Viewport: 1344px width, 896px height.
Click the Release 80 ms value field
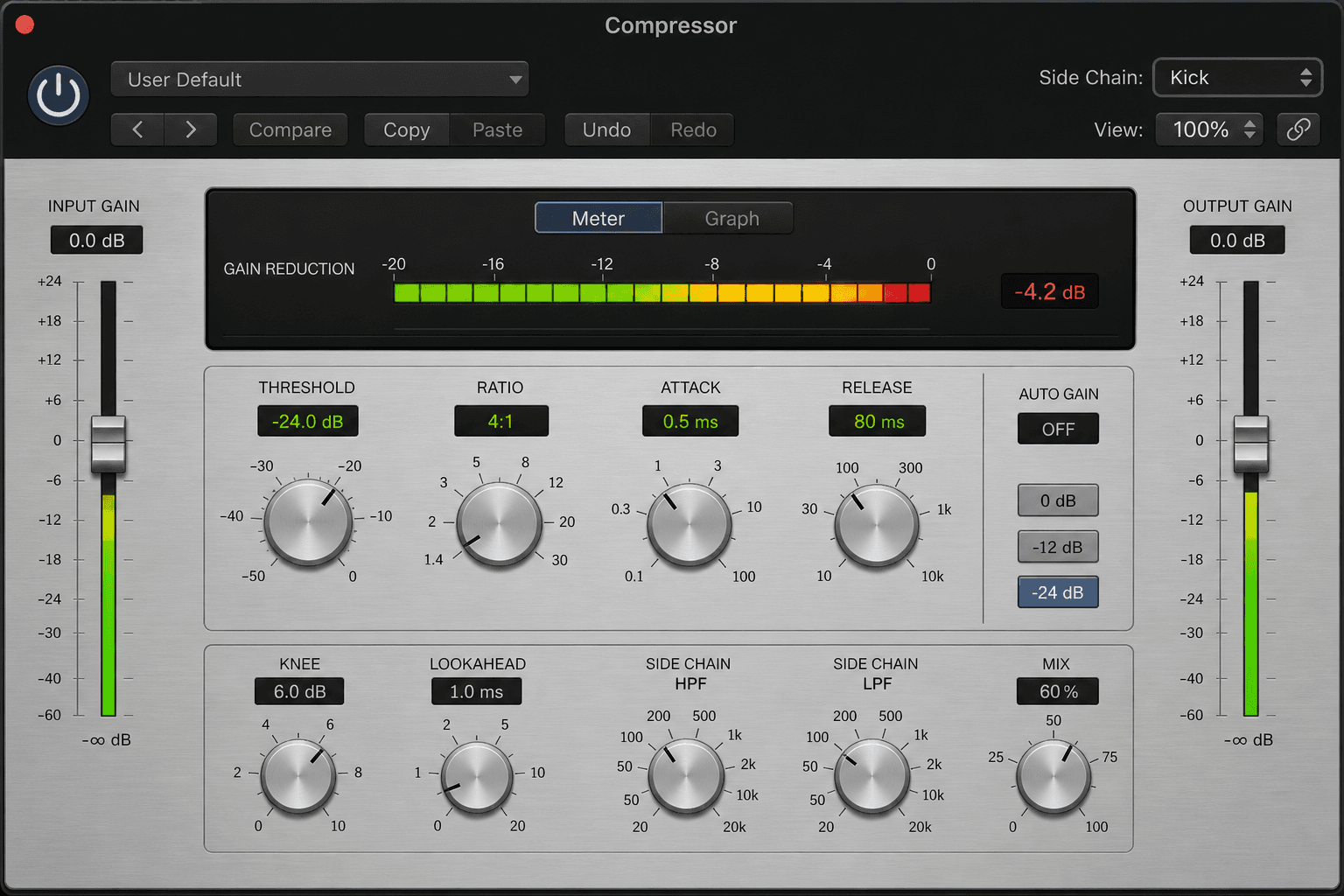click(878, 421)
